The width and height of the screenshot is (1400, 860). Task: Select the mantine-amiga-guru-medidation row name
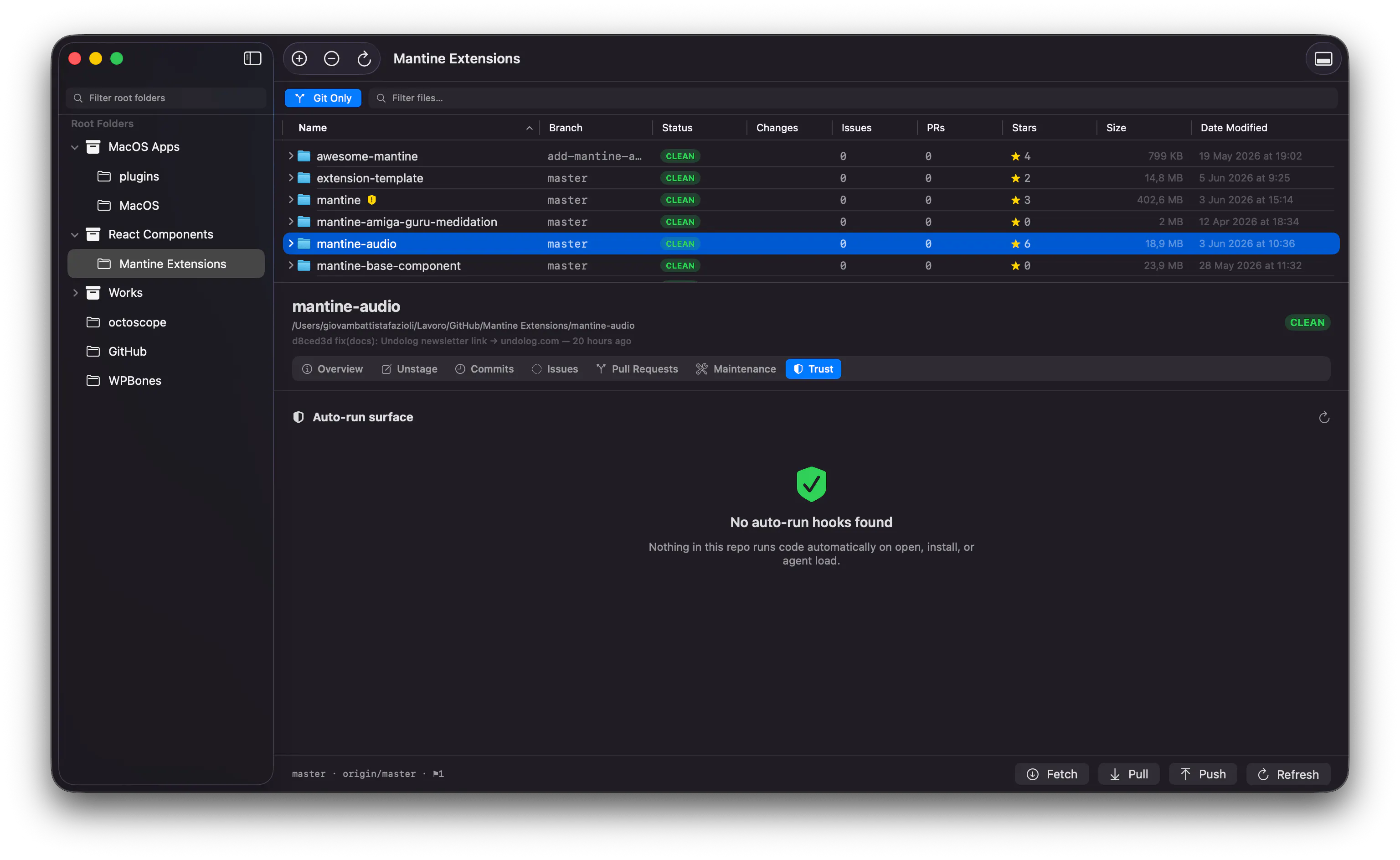click(x=407, y=222)
